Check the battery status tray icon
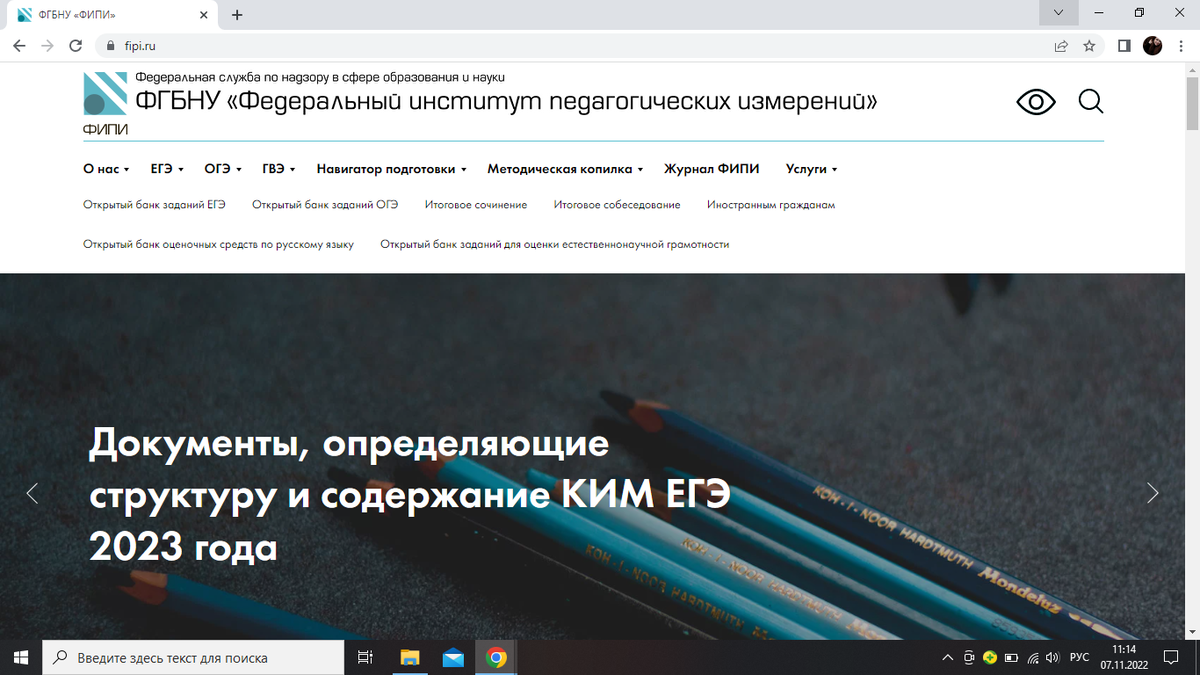 [1010, 658]
